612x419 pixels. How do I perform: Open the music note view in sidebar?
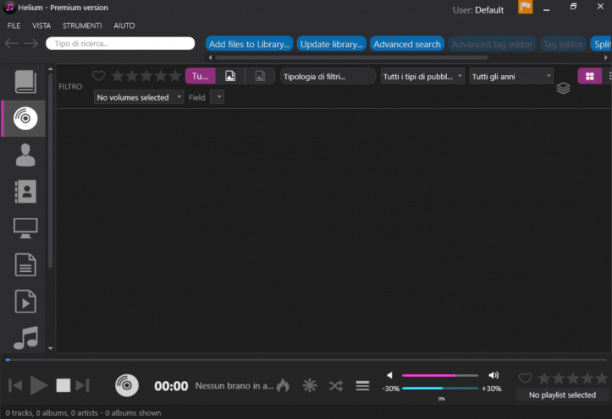pos(26,338)
